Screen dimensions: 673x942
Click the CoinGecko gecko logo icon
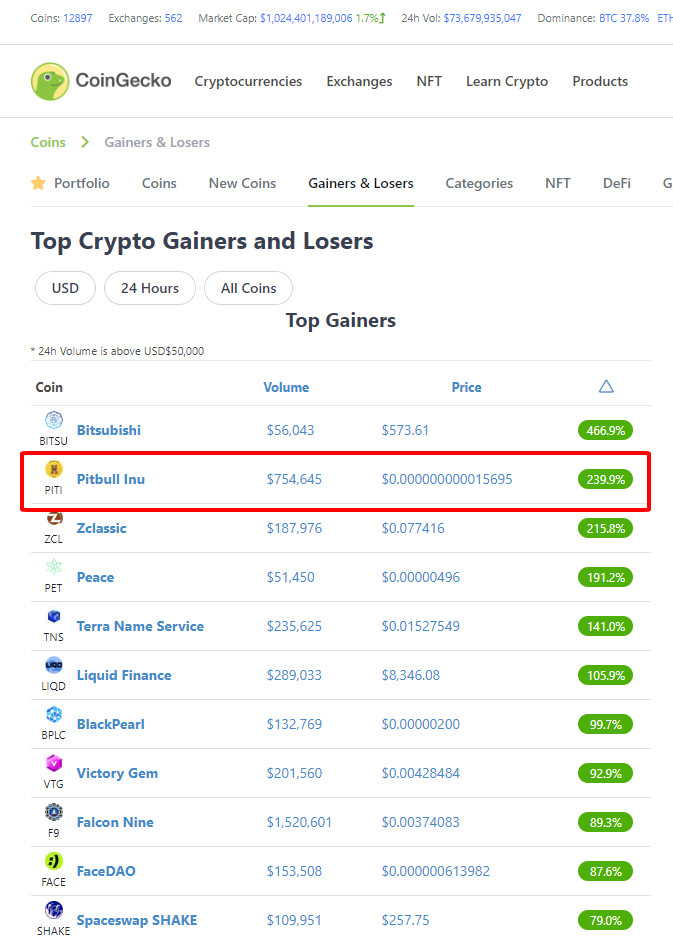click(50, 81)
